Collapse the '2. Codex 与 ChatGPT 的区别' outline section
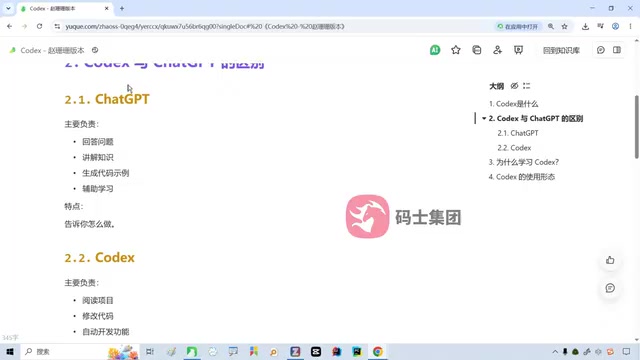This screenshot has width=640, height=360. tap(484, 118)
